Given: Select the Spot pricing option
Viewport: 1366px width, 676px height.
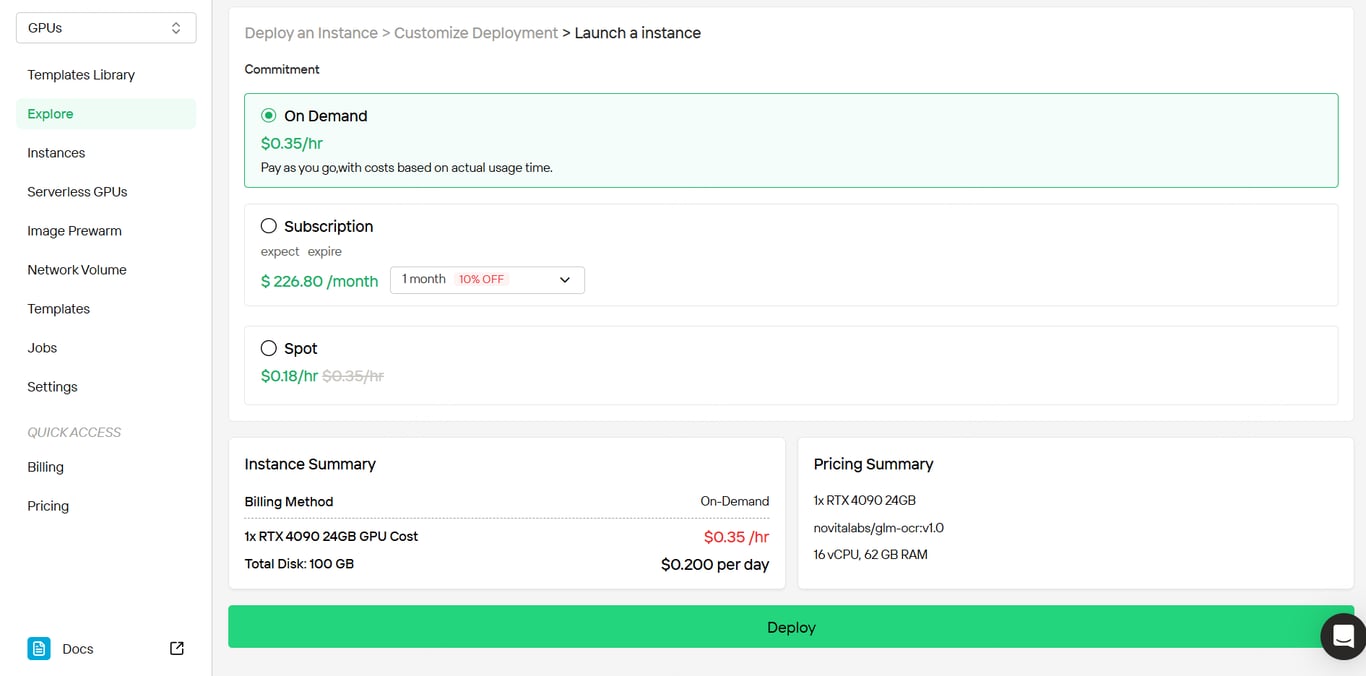Looking at the screenshot, I should pyautogui.click(x=269, y=348).
